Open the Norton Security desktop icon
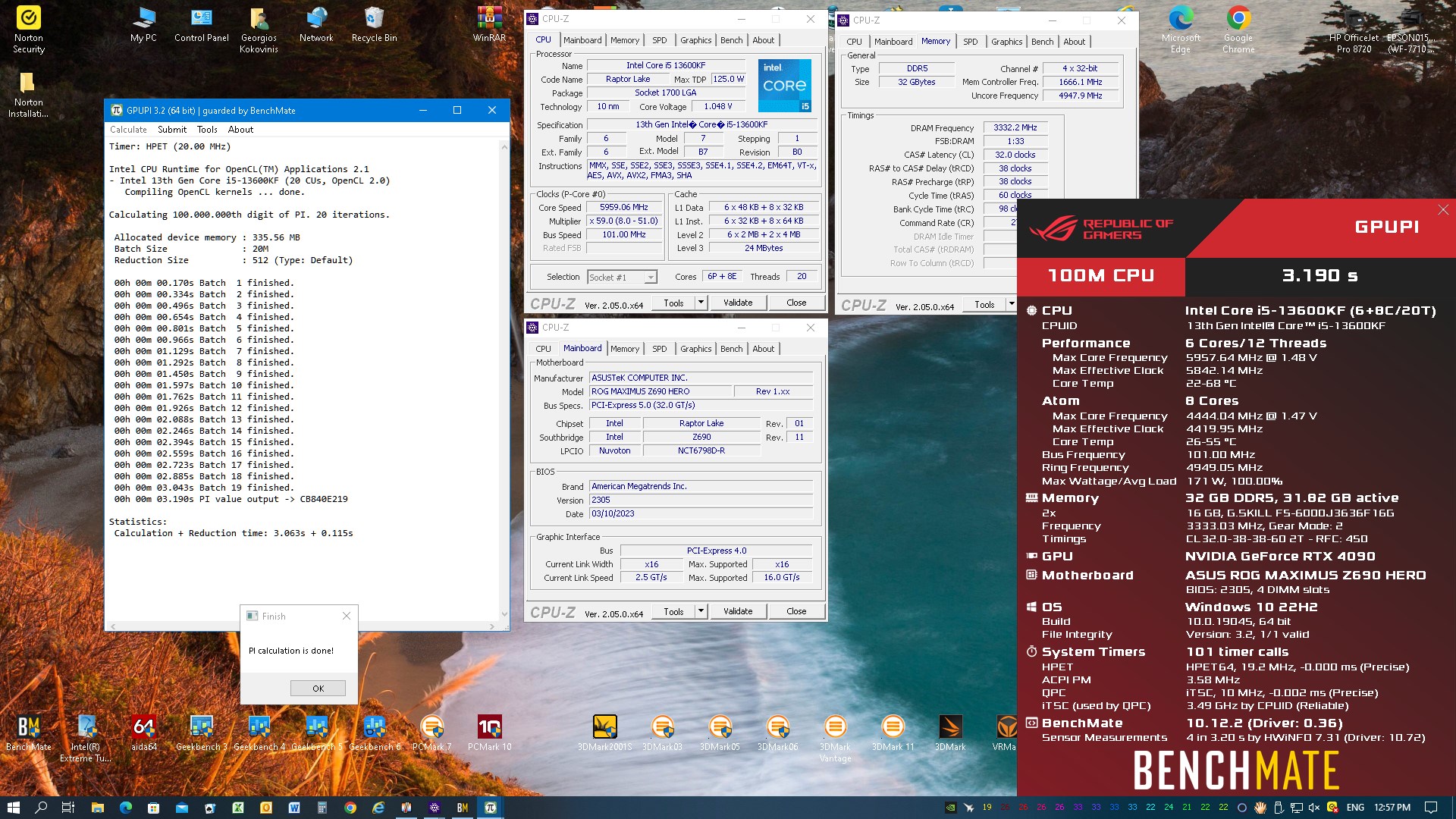1456x819 pixels. (x=29, y=29)
